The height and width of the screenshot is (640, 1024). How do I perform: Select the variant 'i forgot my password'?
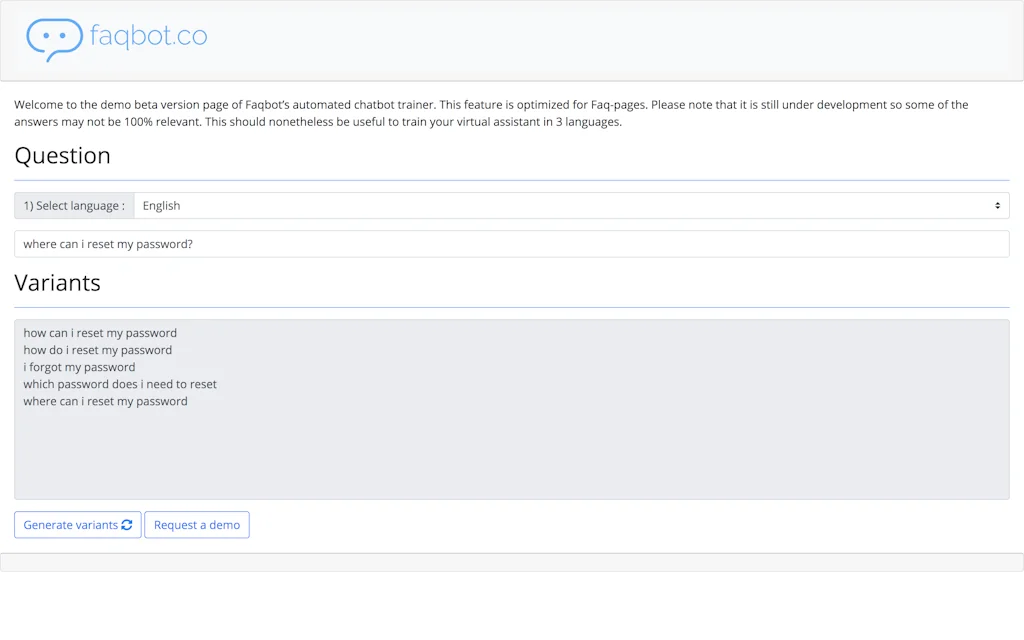tap(78, 367)
